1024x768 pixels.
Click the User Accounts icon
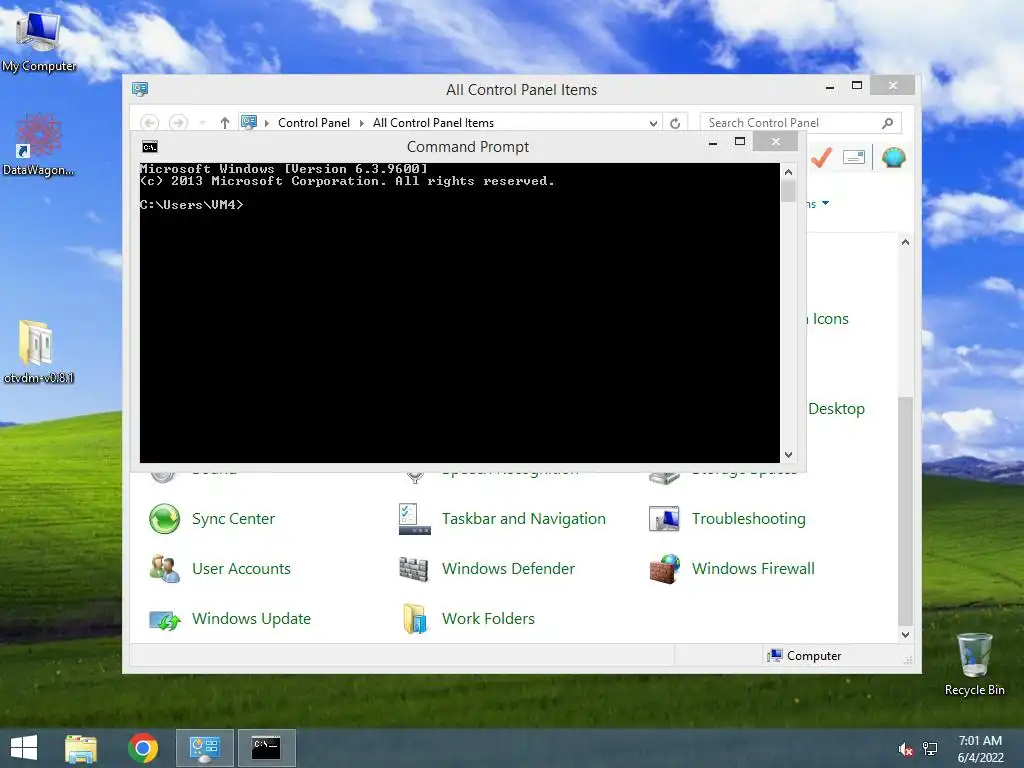pyautogui.click(x=164, y=569)
